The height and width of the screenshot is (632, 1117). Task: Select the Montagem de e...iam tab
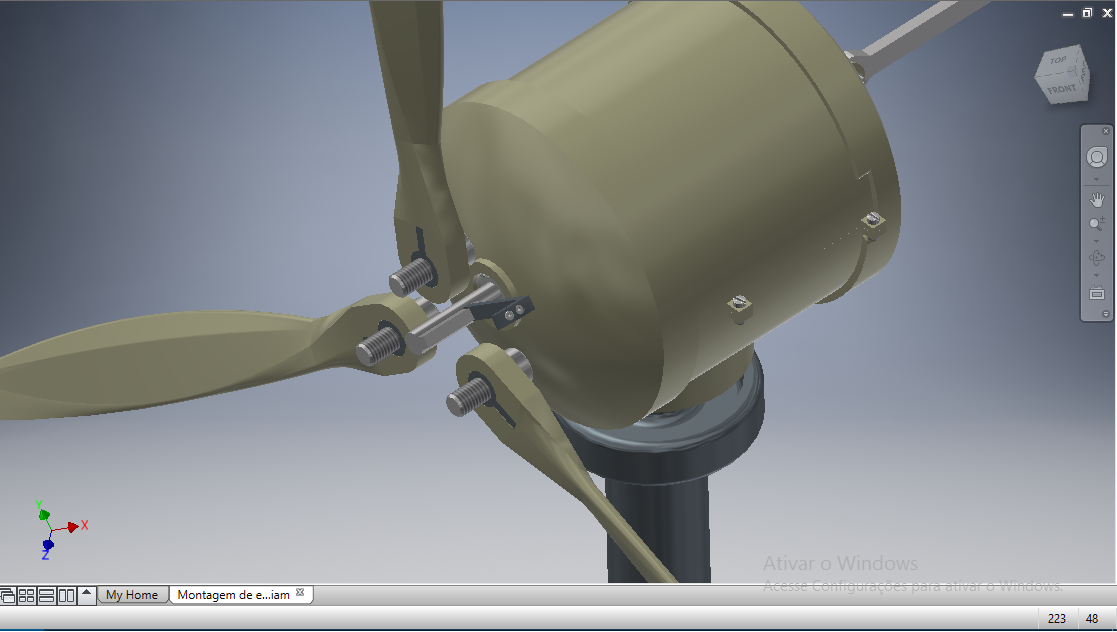pyautogui.click(x=234, y=594)
